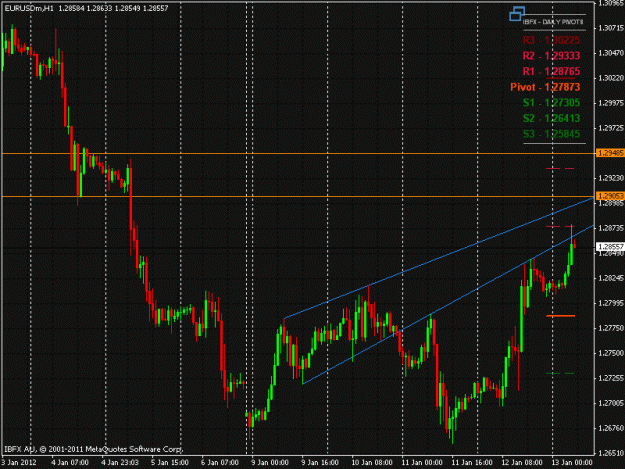Screen dimensions: 625x469
Task: Click the 1.29975 price scale value
Action: click(611, 103)
